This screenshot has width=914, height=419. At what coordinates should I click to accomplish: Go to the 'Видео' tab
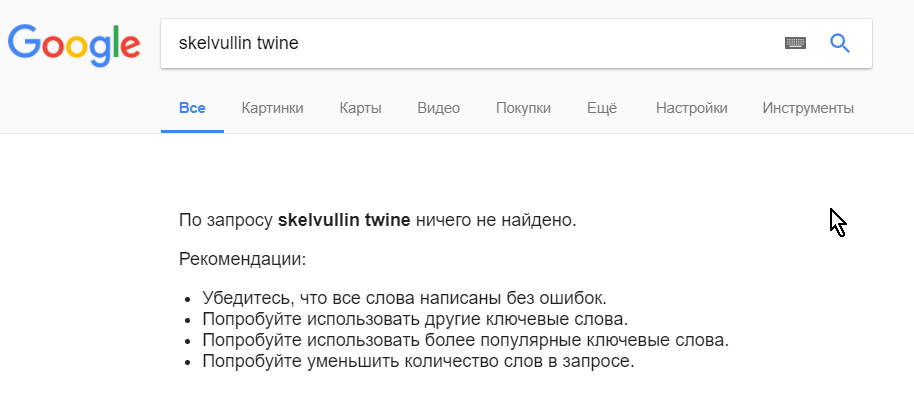tap(438, 108)
